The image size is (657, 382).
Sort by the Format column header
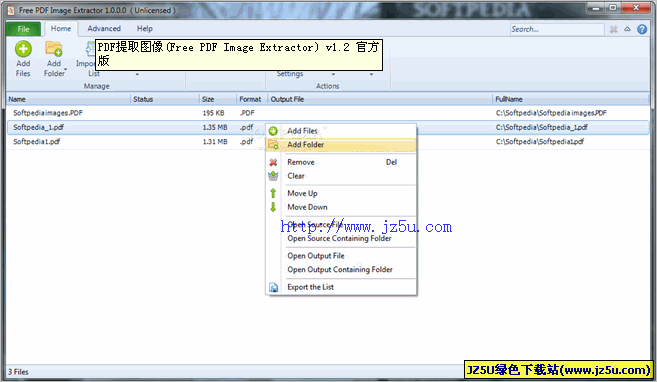point(252,99)
